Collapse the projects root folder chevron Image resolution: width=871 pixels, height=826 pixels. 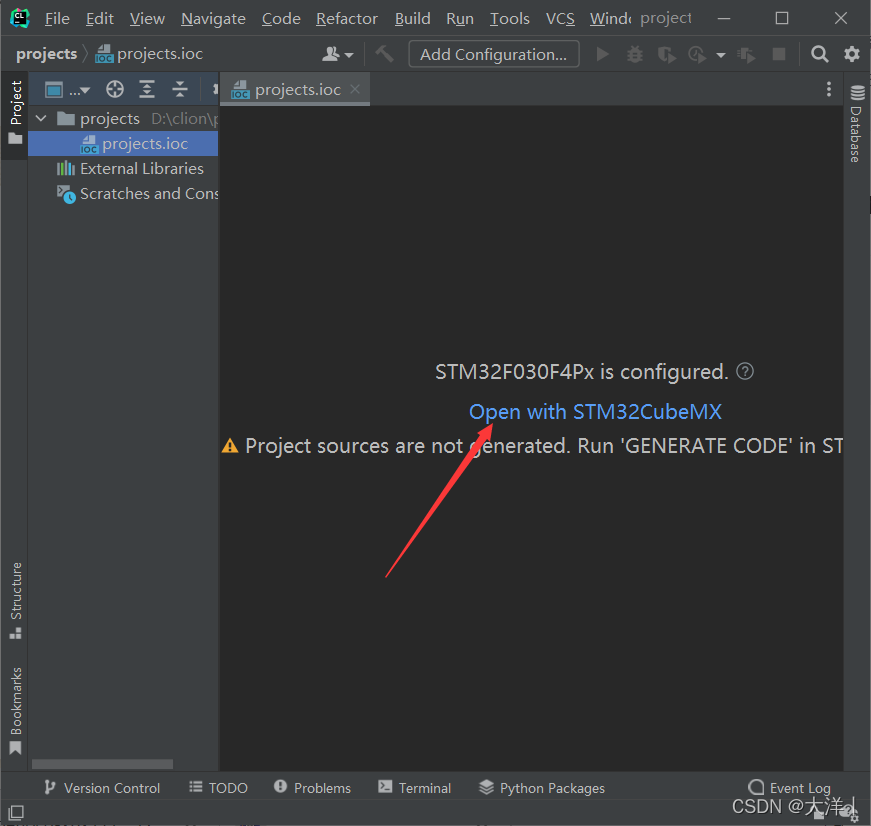[41, 118]
